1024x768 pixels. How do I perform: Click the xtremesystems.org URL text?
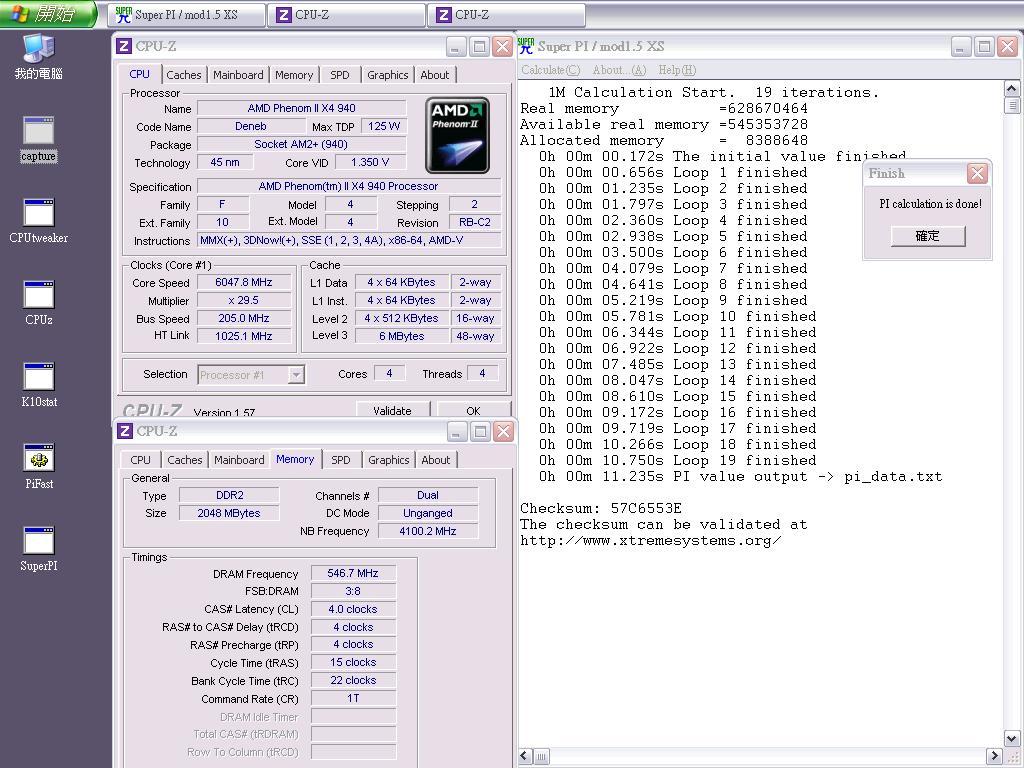(x=650, y=541)
